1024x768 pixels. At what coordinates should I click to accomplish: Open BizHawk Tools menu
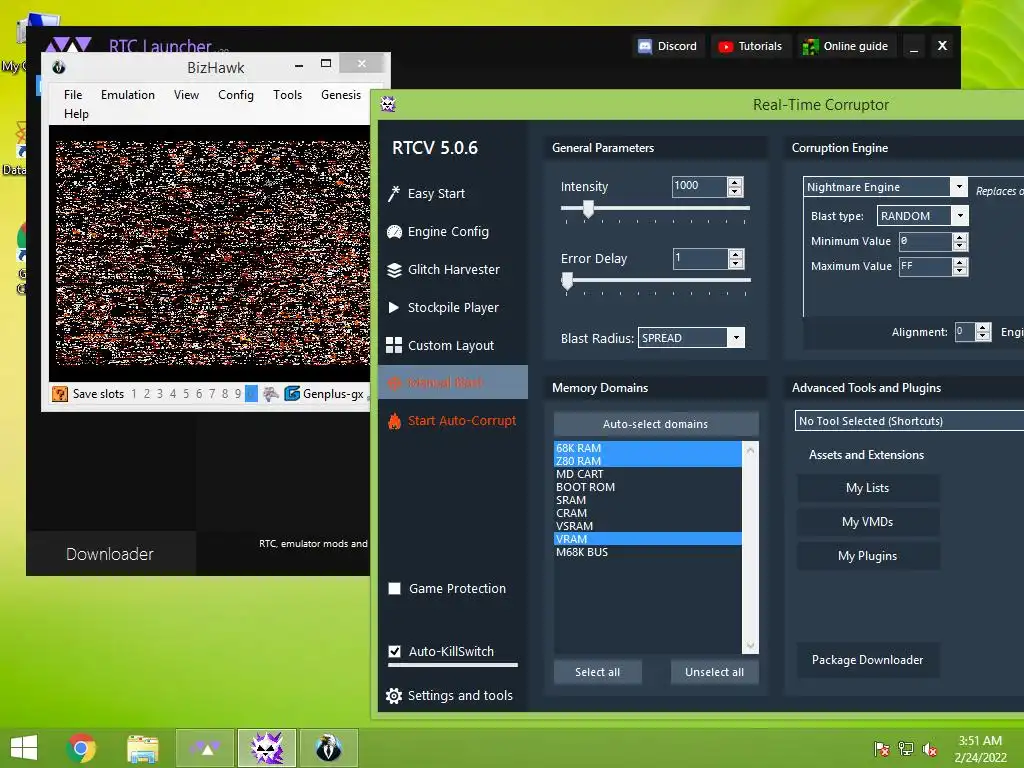point(287,95)
